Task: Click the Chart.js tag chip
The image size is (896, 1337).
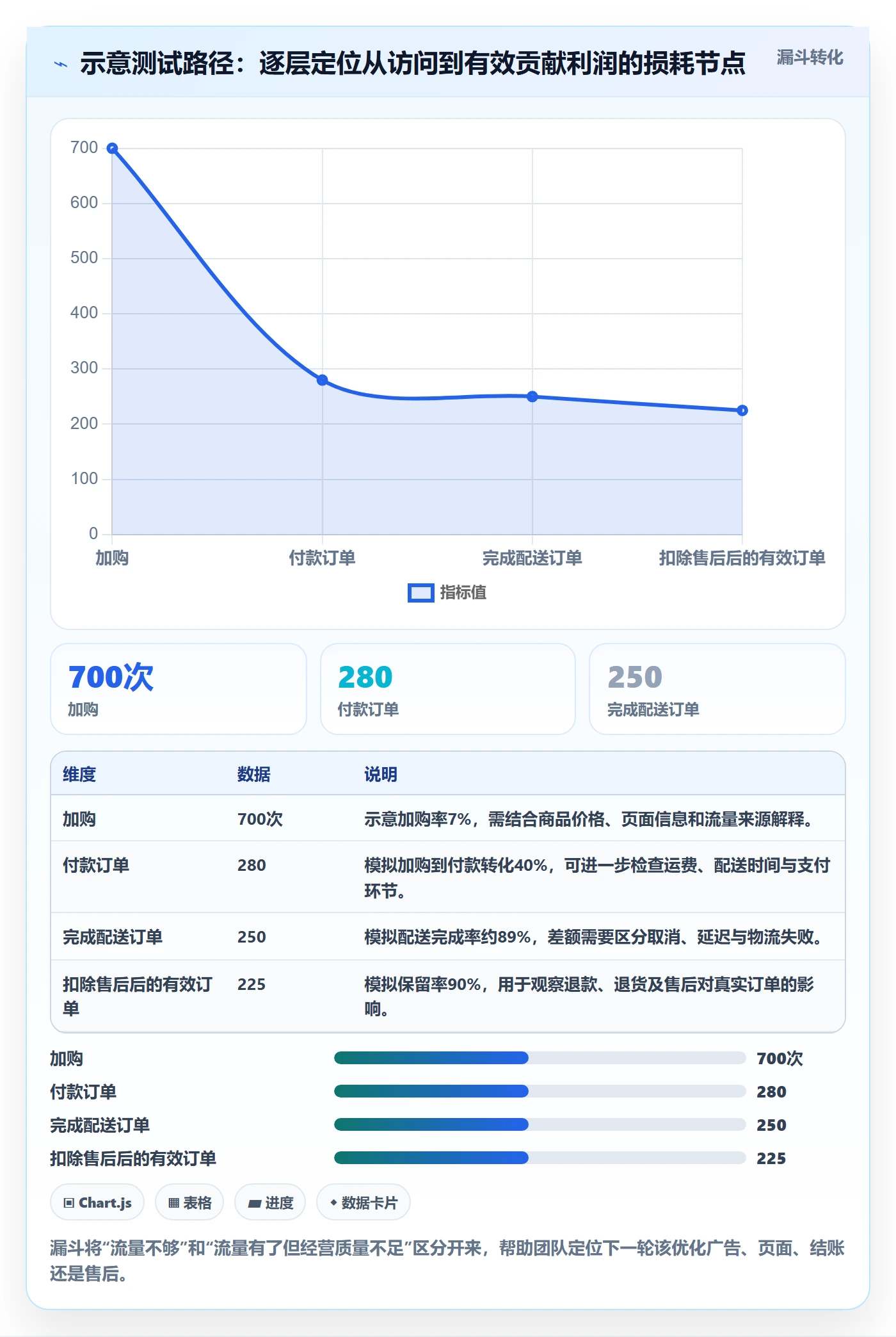Action: tap(97, 1203)
